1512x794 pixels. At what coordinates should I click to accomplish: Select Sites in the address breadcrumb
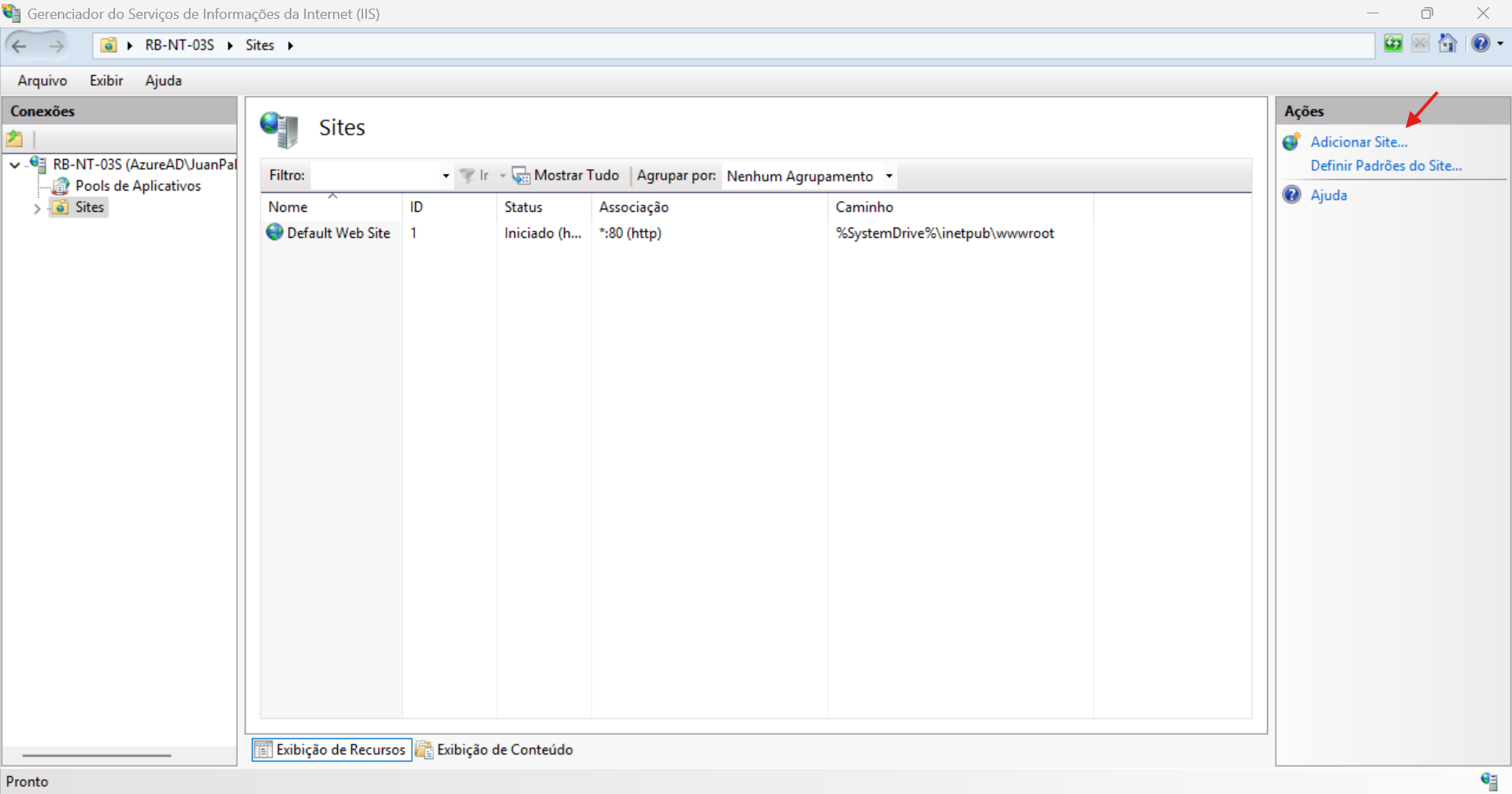(260, 46)
